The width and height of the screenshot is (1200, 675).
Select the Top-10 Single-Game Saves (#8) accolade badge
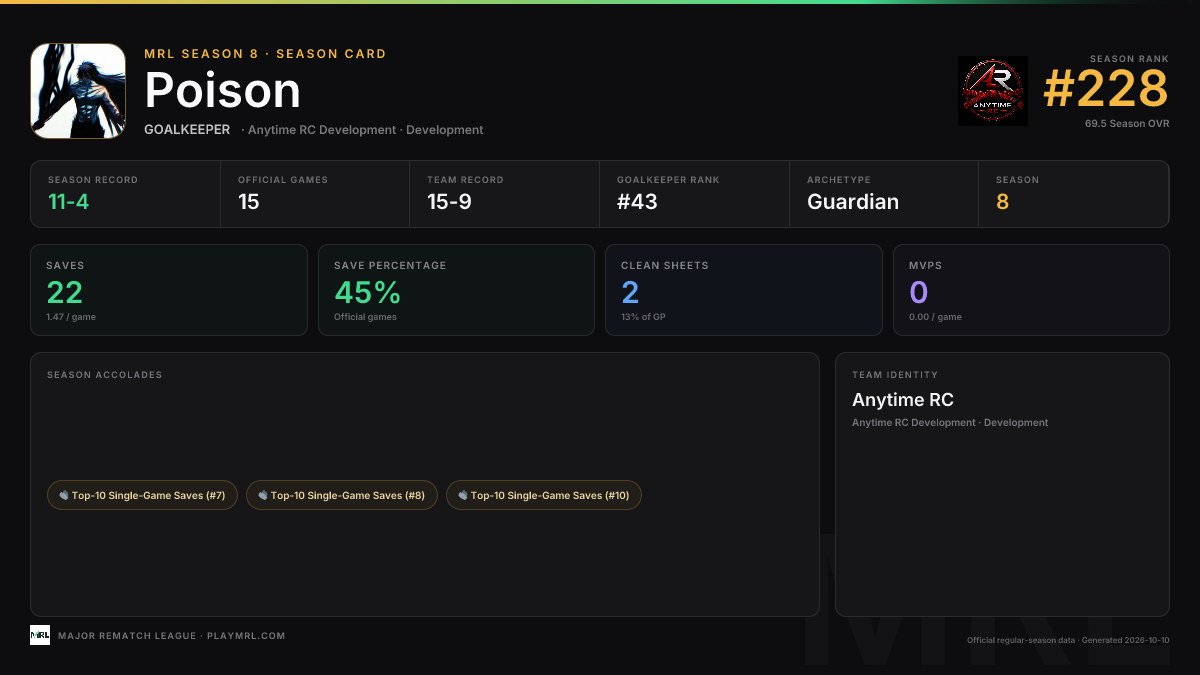[x=342, y=495]
